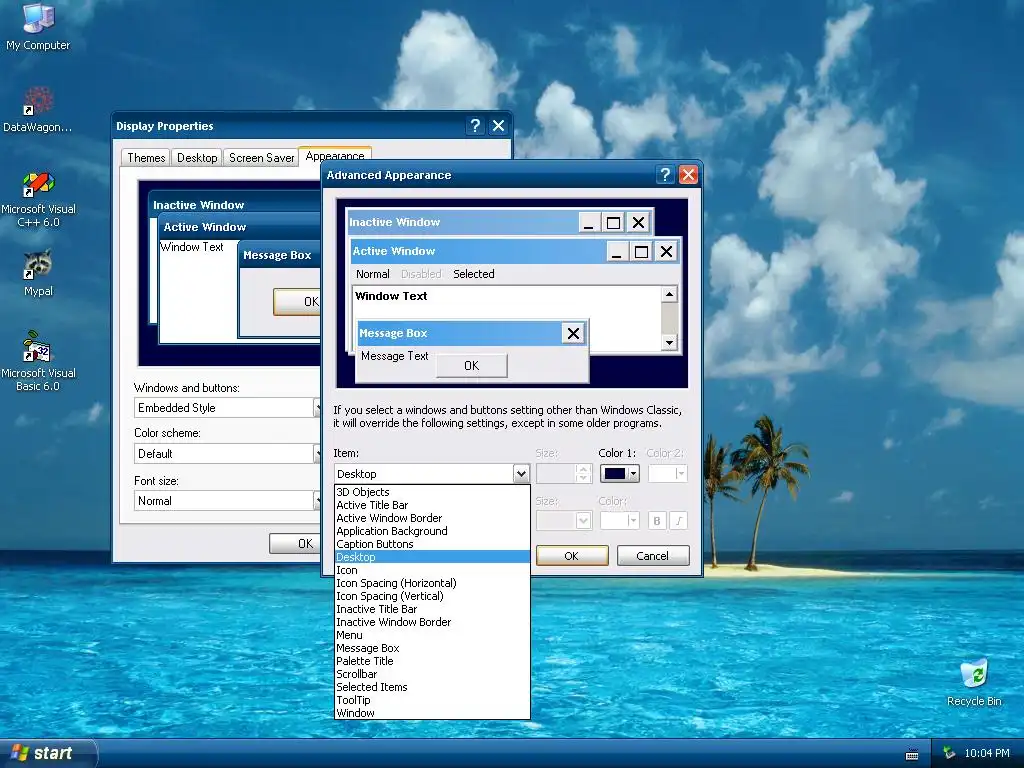Close the Advanced Appearance dialog
Screen dimensions: 1024x768
coord(688,174)
